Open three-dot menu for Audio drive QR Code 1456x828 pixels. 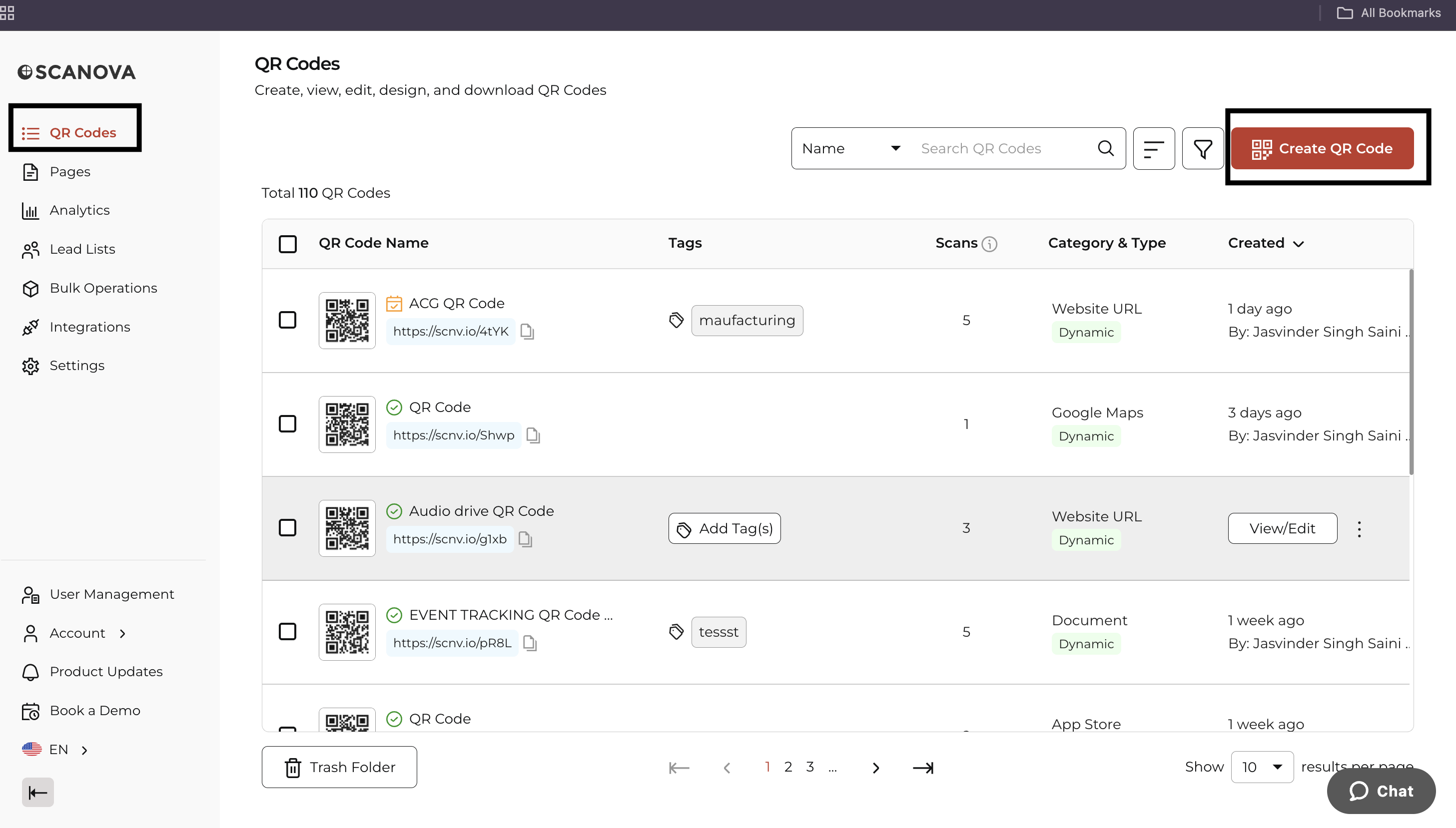point(1359,529)
